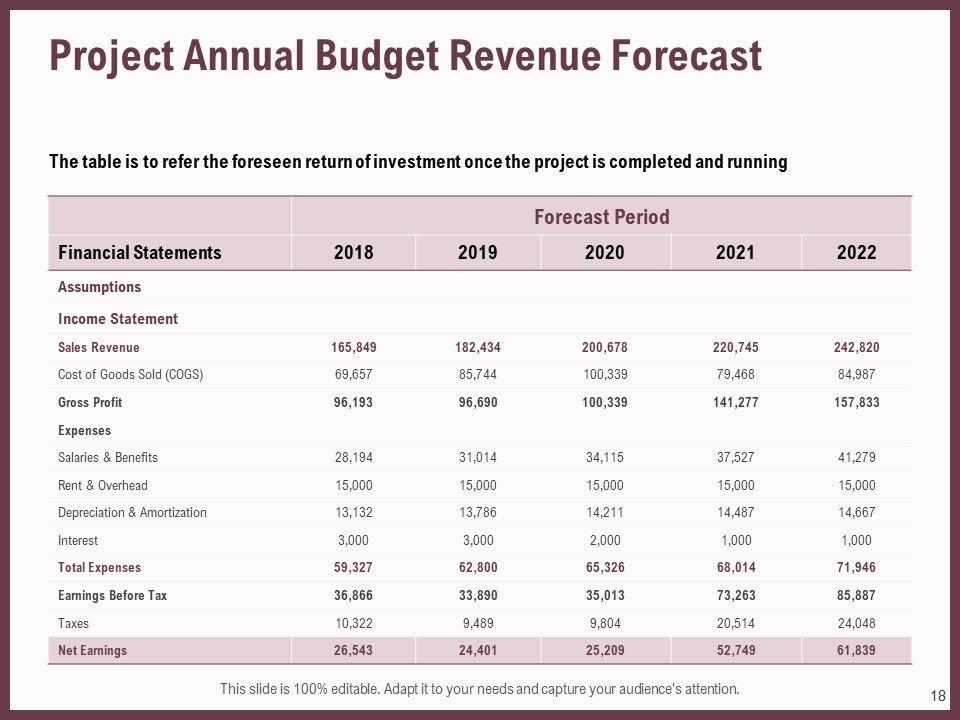Screen dimensions: 960x720
Task: Click the Assumptions row label
Action: click(99, 287)
